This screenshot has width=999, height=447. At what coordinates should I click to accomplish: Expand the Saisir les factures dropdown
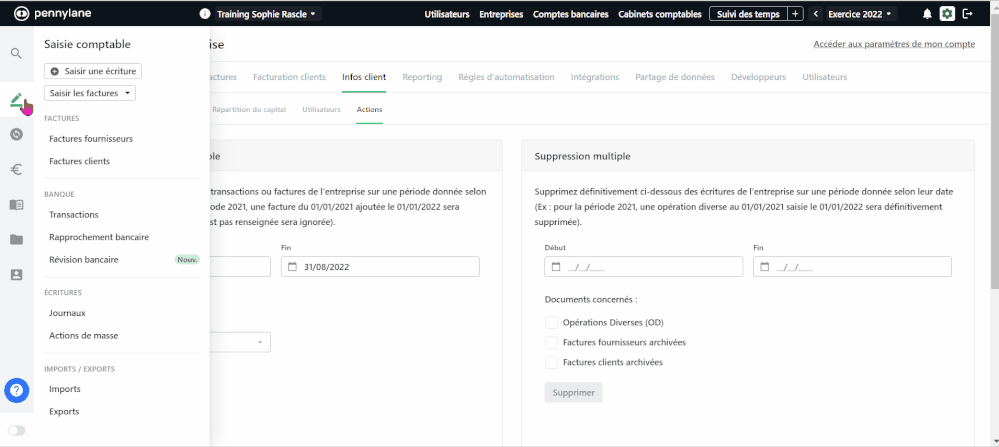(x=90, y=93)
